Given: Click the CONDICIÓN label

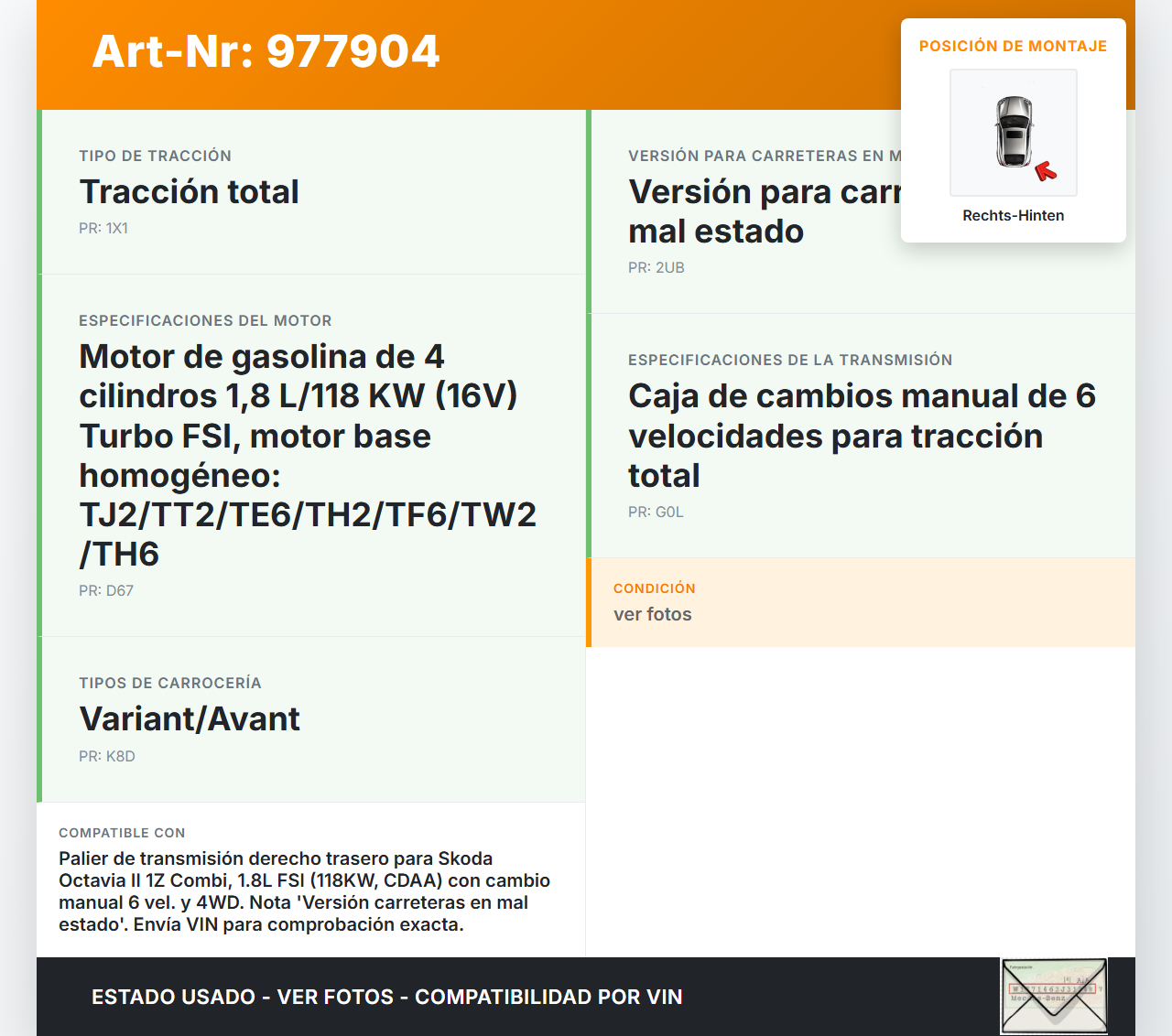Looking at the screenshot, I should pyautogui.click(x=655, y=588).
